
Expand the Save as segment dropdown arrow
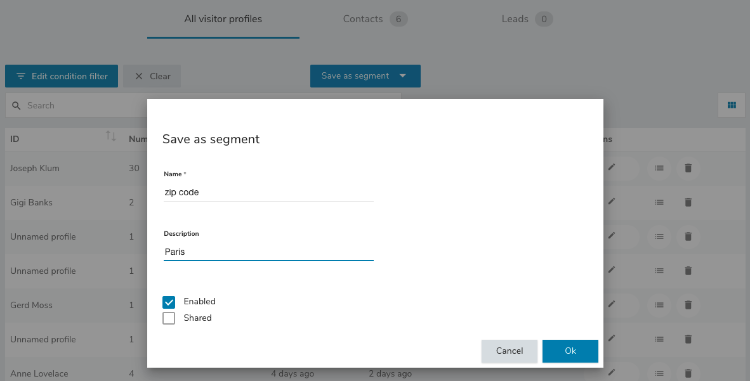pos(403,76)
